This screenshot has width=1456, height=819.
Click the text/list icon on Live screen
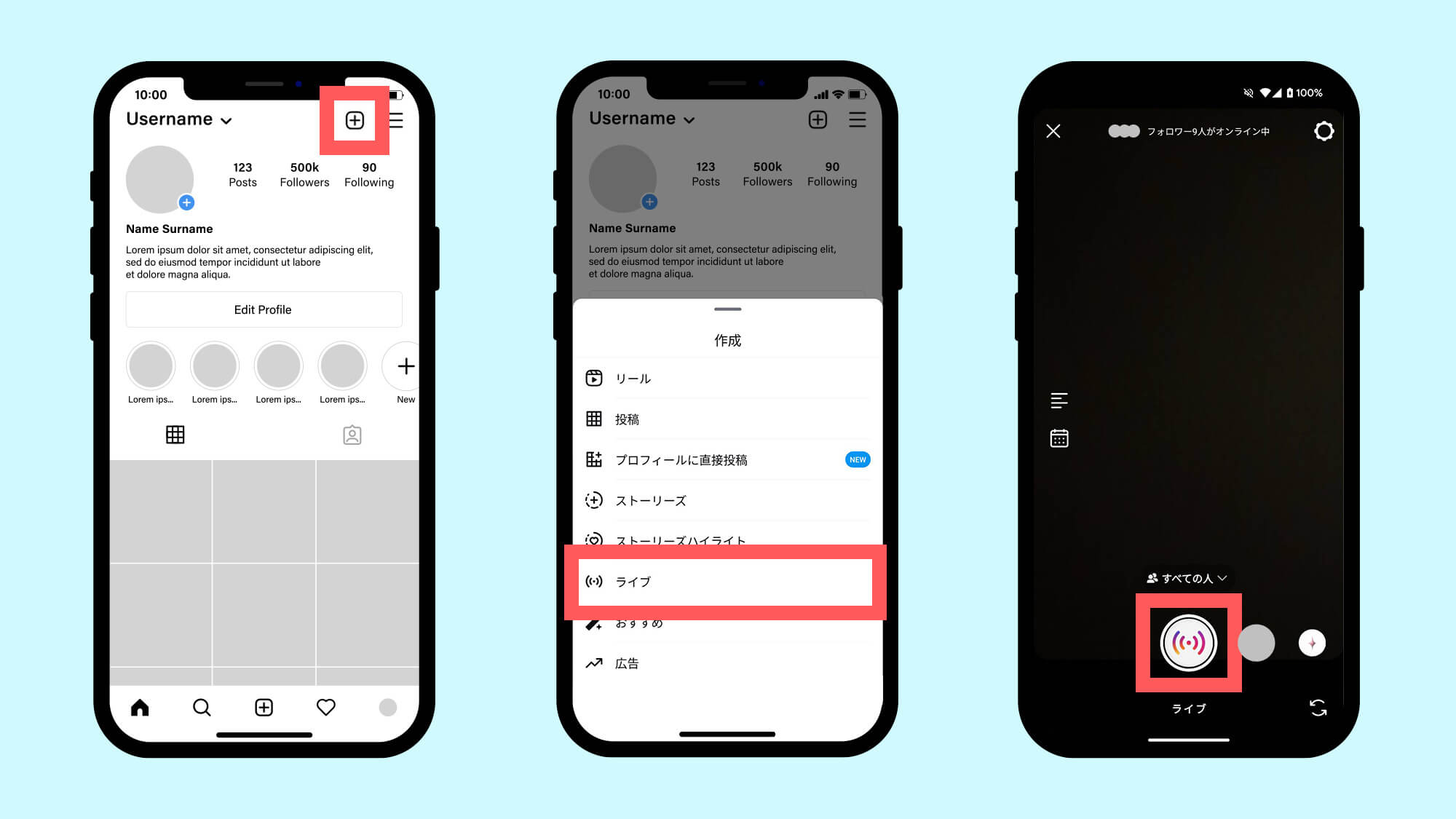coord(1059,400)
